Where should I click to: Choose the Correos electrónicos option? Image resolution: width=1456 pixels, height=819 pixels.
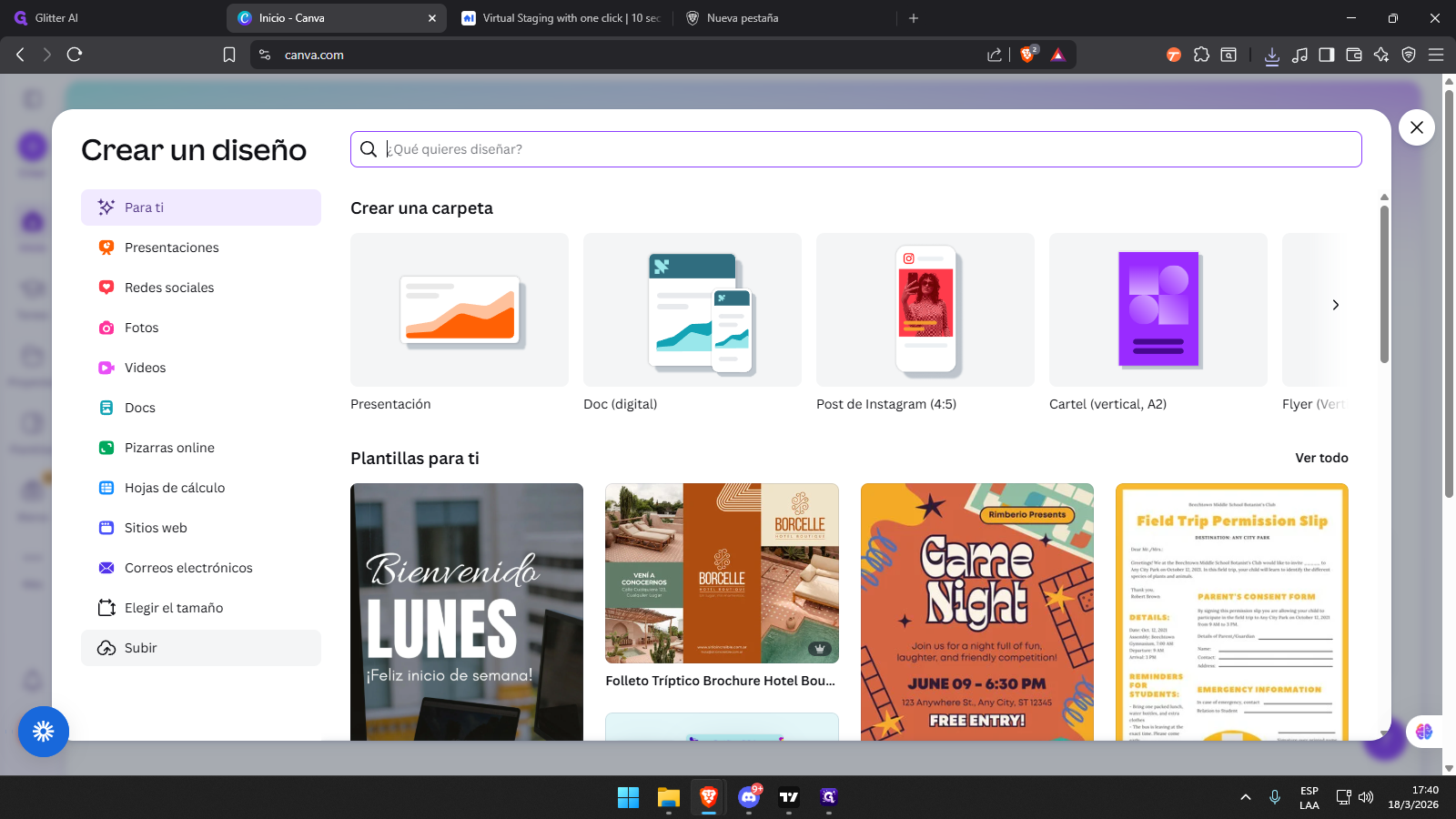pos(188,568)
